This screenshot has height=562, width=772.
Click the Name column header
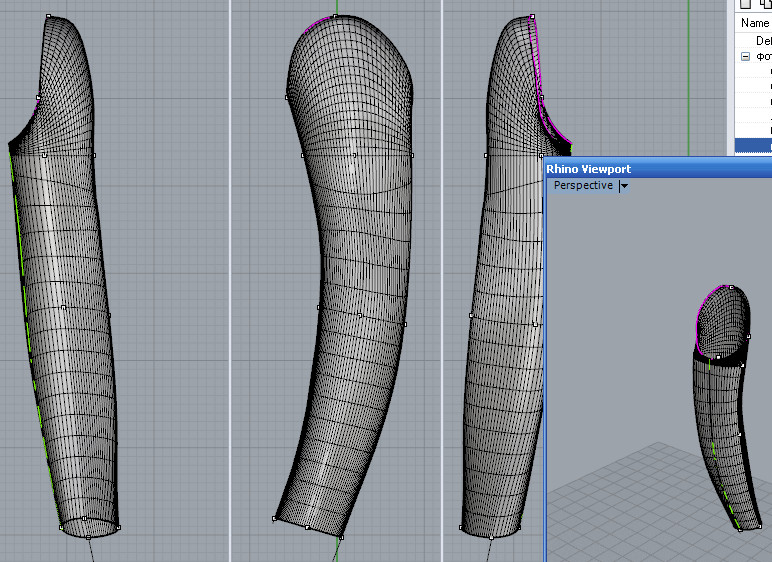tap(755, 23)
